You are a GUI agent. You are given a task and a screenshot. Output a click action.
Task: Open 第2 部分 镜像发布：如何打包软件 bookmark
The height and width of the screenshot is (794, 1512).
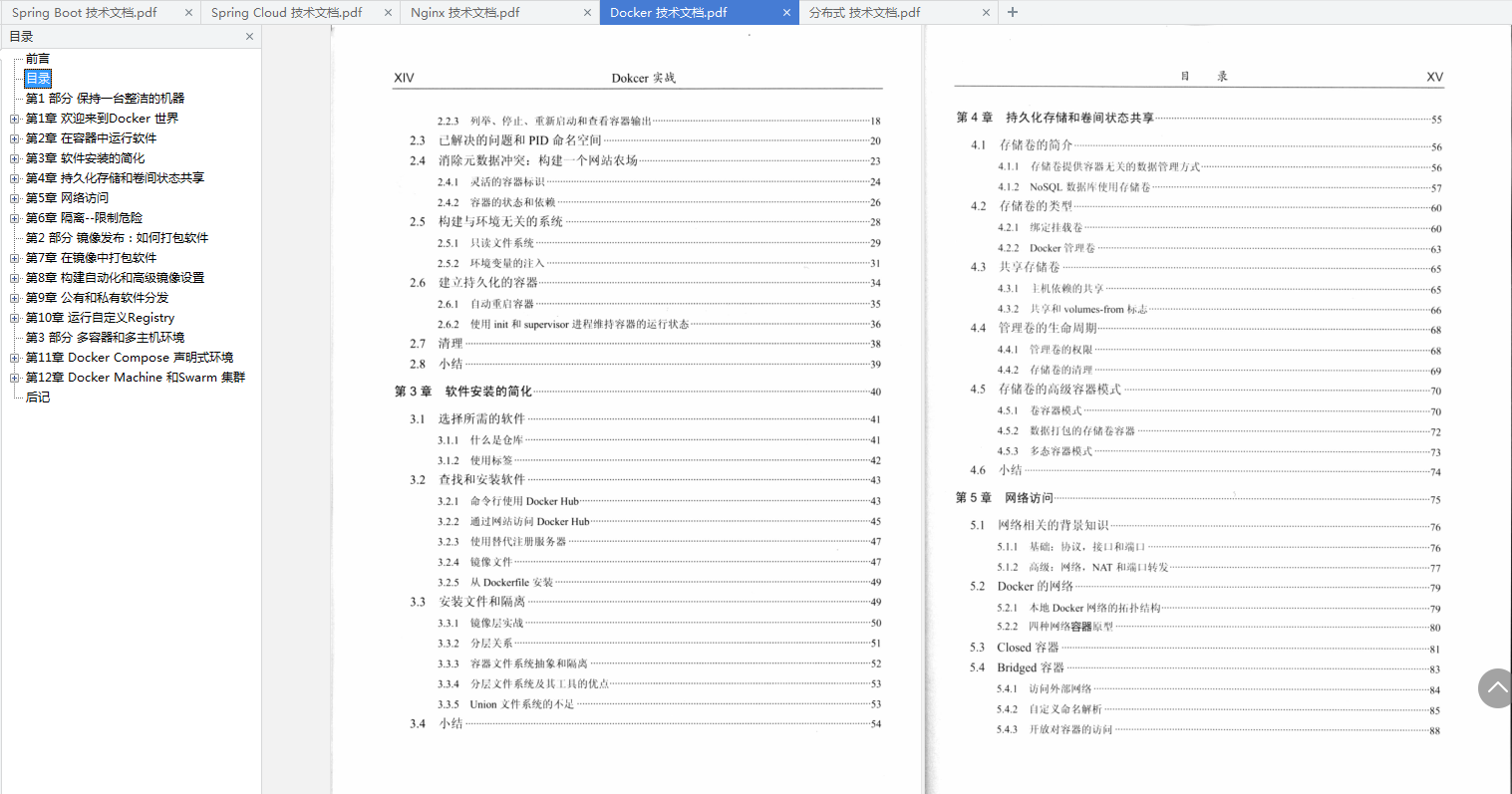click(117, 238)
